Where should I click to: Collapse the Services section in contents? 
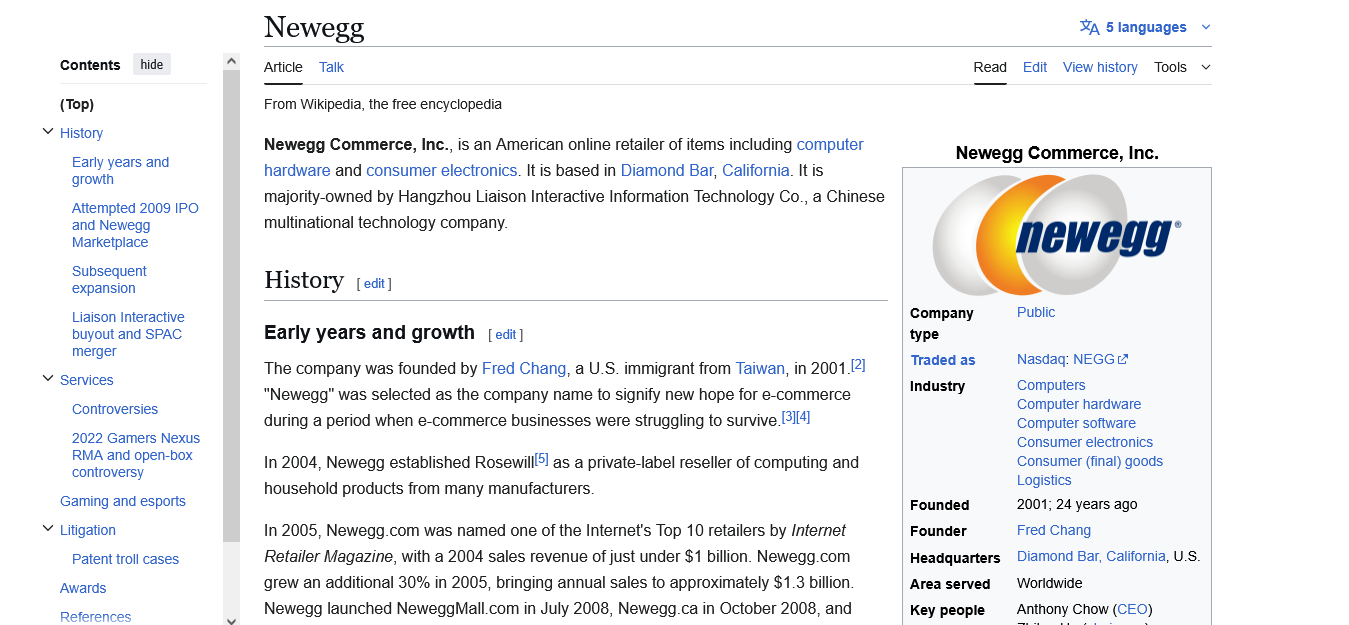47,379
